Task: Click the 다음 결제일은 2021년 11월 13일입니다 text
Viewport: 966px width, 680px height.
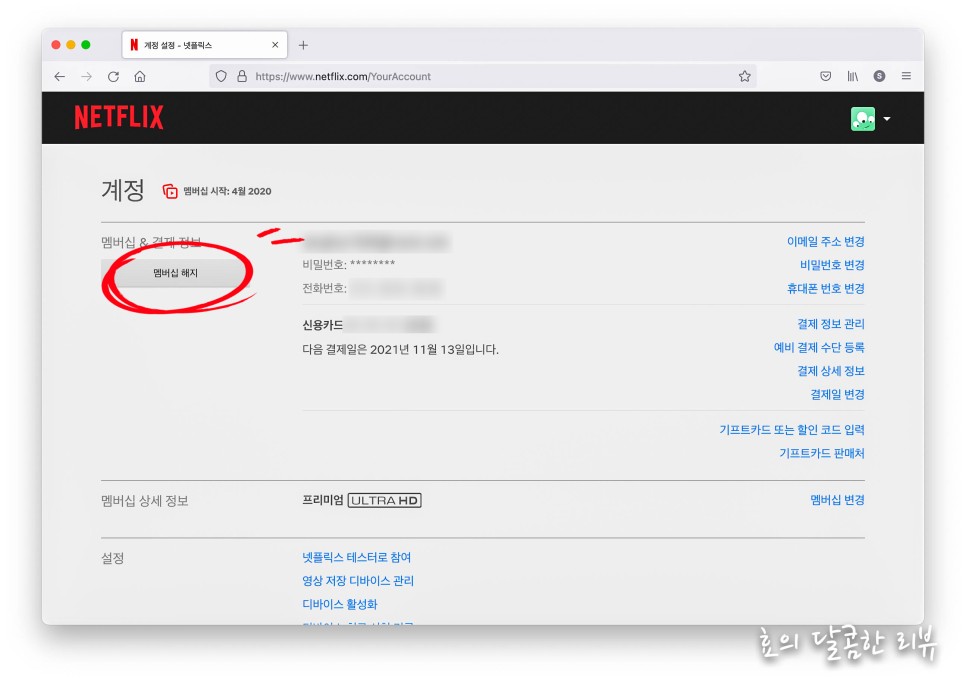Action: [x=400, y=350]
